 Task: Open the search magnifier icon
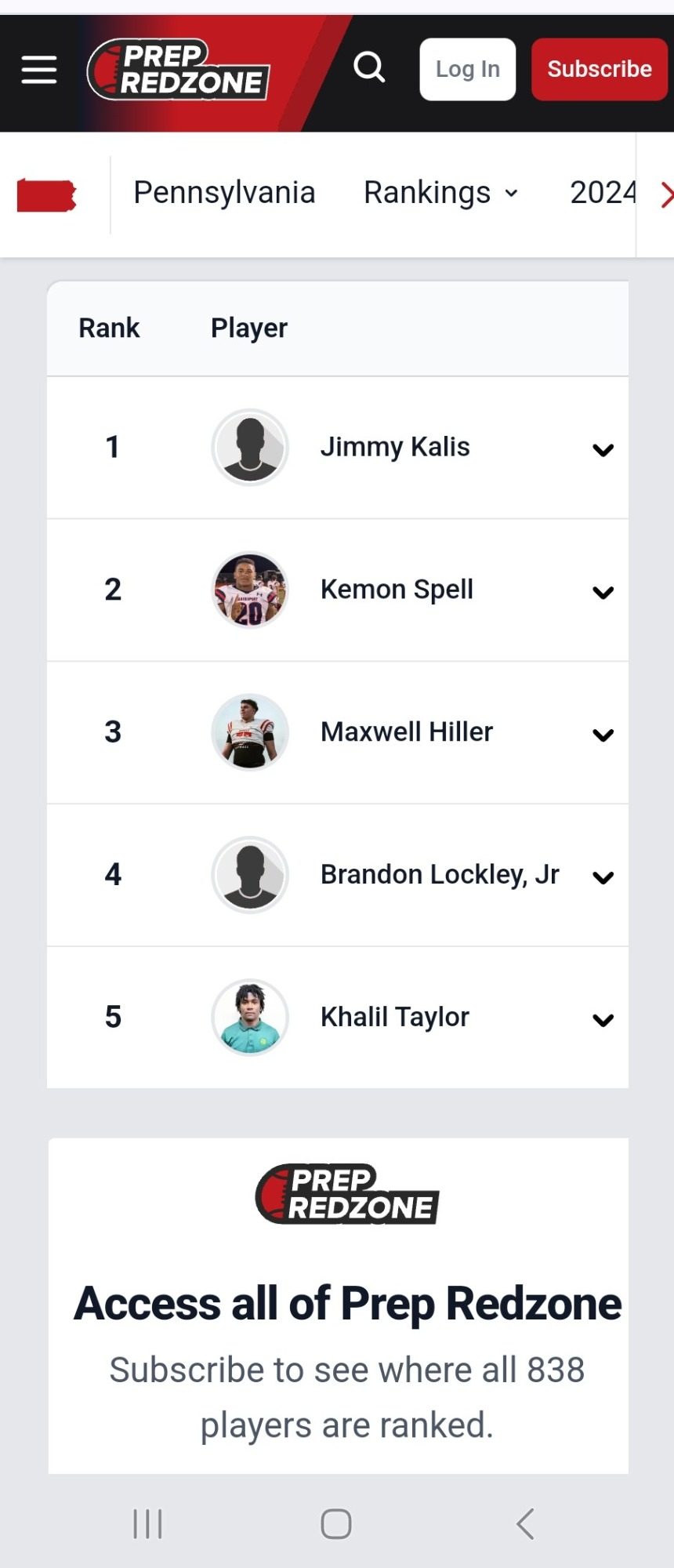(x=369, y=68)
